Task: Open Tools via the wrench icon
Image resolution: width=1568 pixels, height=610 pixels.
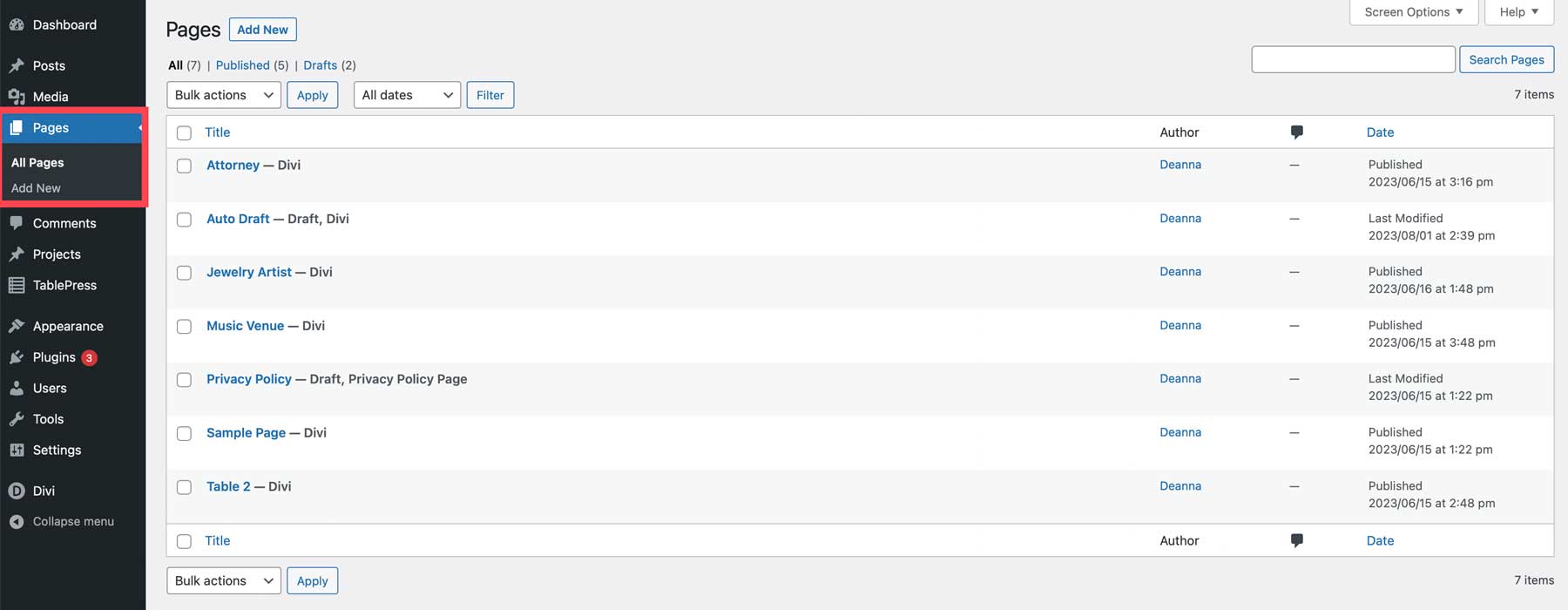Action: click(19, 419)
